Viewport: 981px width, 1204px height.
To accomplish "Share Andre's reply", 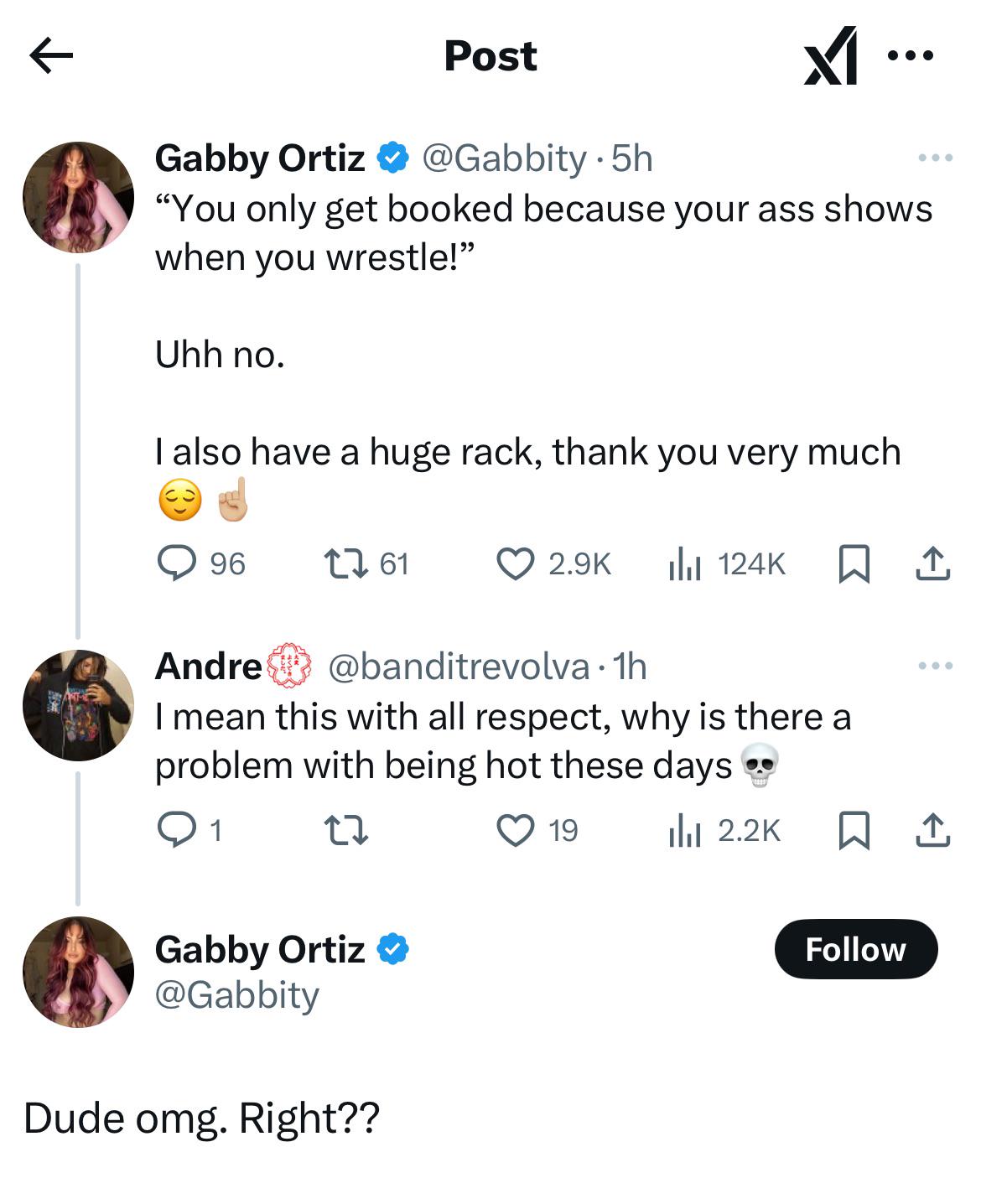I will click(x=932, y=830).
